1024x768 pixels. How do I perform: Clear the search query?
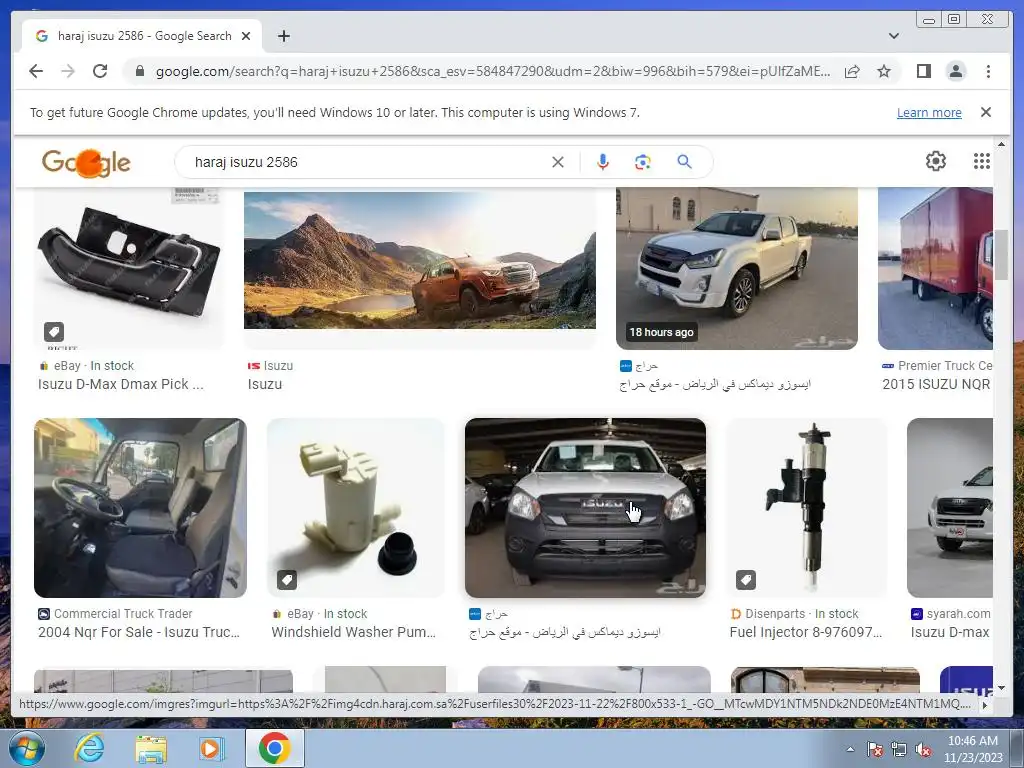click(557, 162)
